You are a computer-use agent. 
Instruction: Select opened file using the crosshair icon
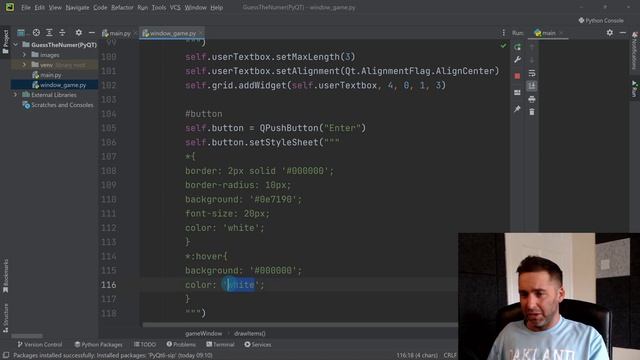coord(36,33)
